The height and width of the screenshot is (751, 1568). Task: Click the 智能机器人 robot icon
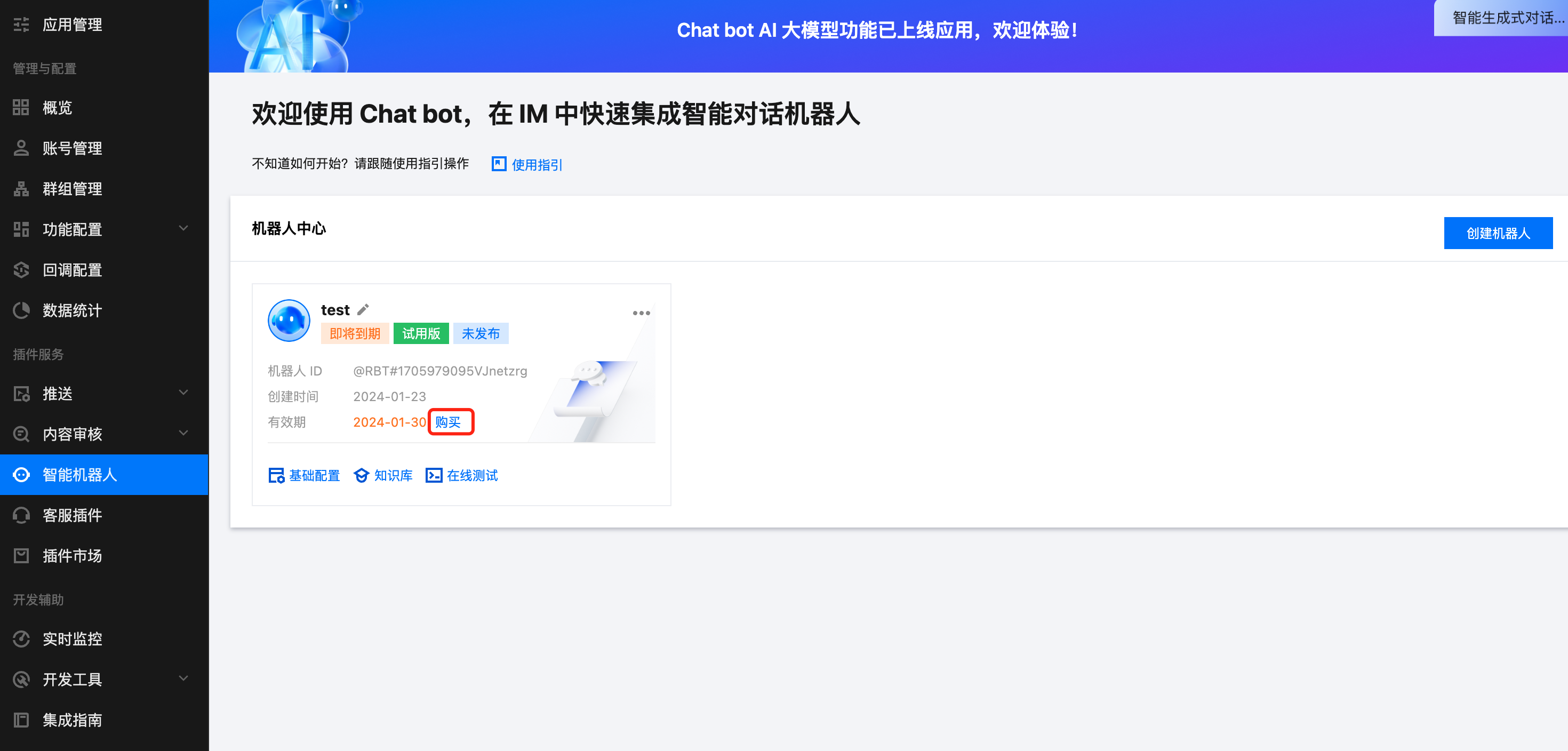click(x=21, y=475)
